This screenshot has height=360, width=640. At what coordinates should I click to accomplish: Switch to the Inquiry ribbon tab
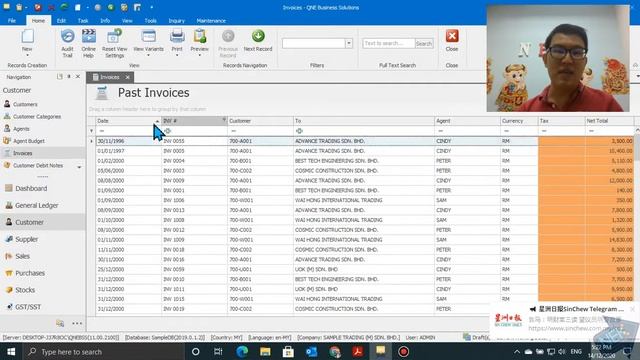coord(176,20)
